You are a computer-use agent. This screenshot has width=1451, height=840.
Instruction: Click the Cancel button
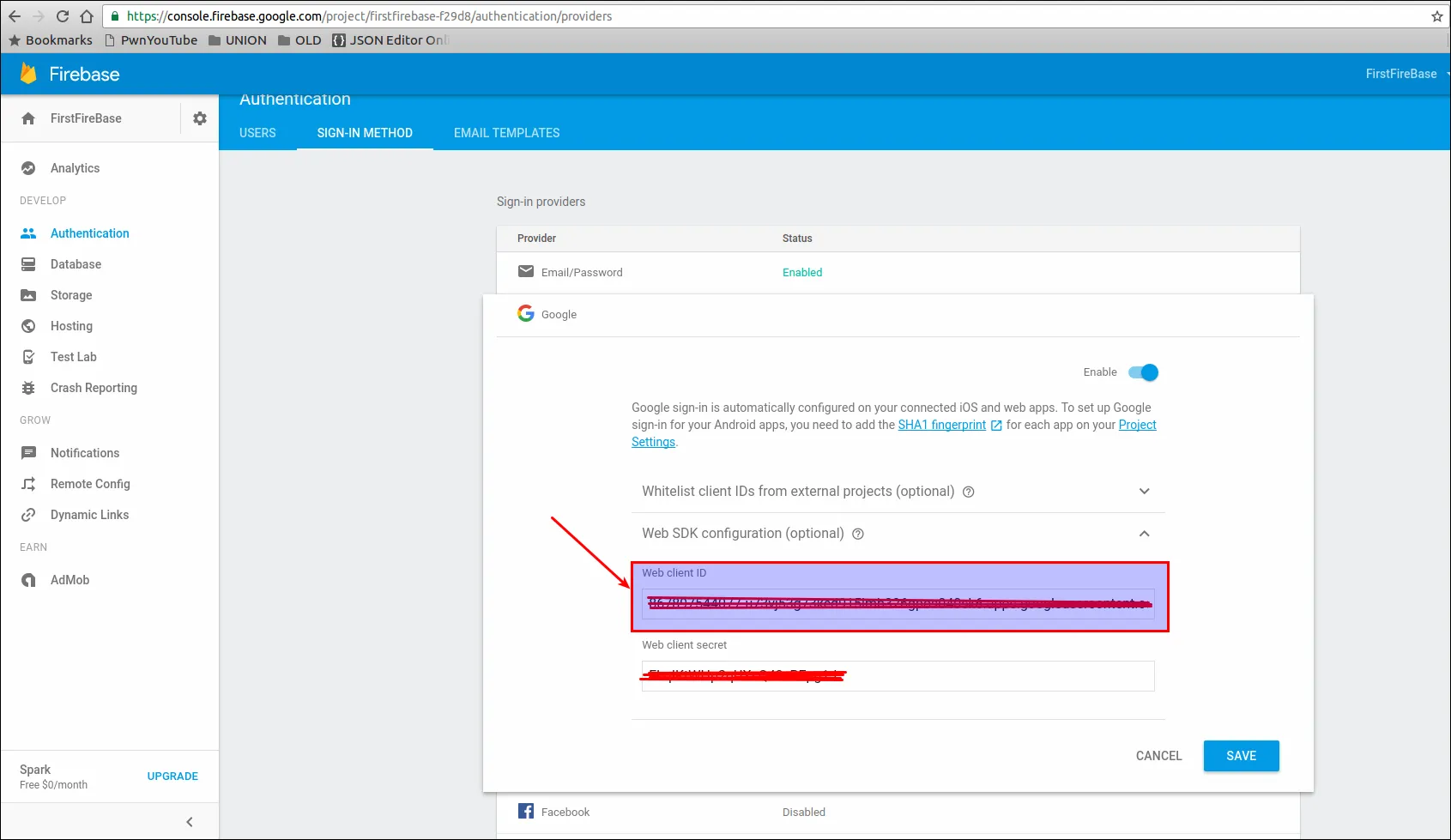pos(1159,756)
